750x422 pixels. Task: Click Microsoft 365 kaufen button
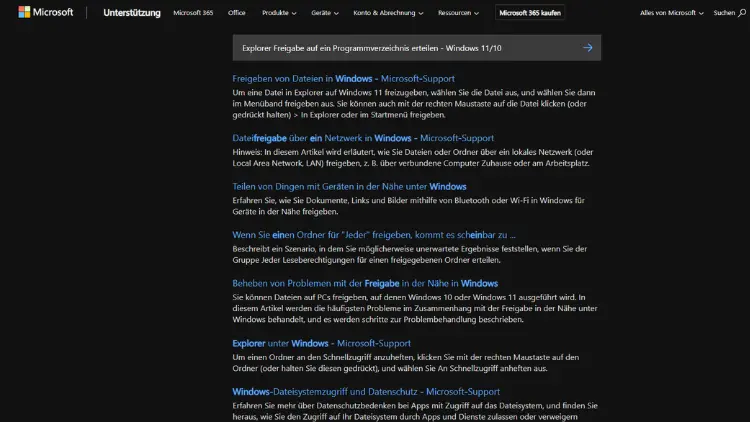pos(530,13)
